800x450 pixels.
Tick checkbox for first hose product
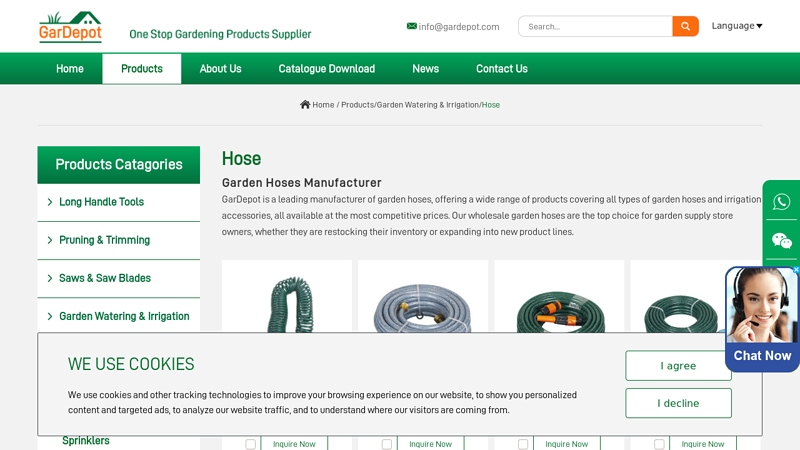pos(250,444)
